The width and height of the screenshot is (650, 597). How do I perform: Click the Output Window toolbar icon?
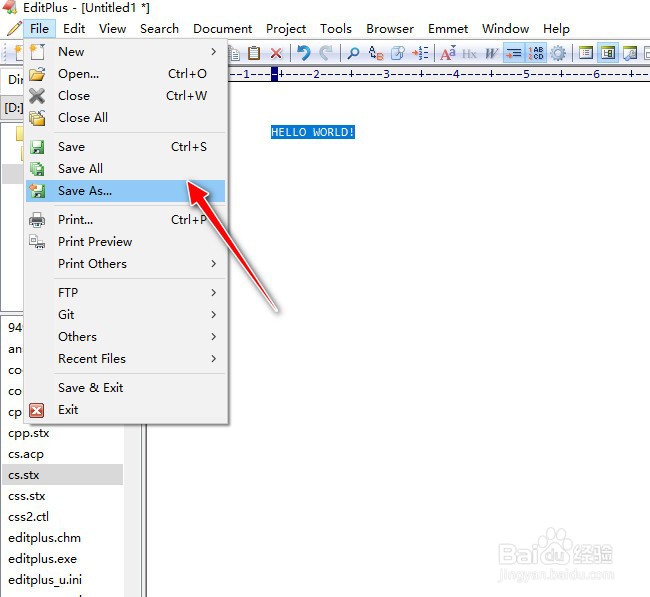[630, 53]
